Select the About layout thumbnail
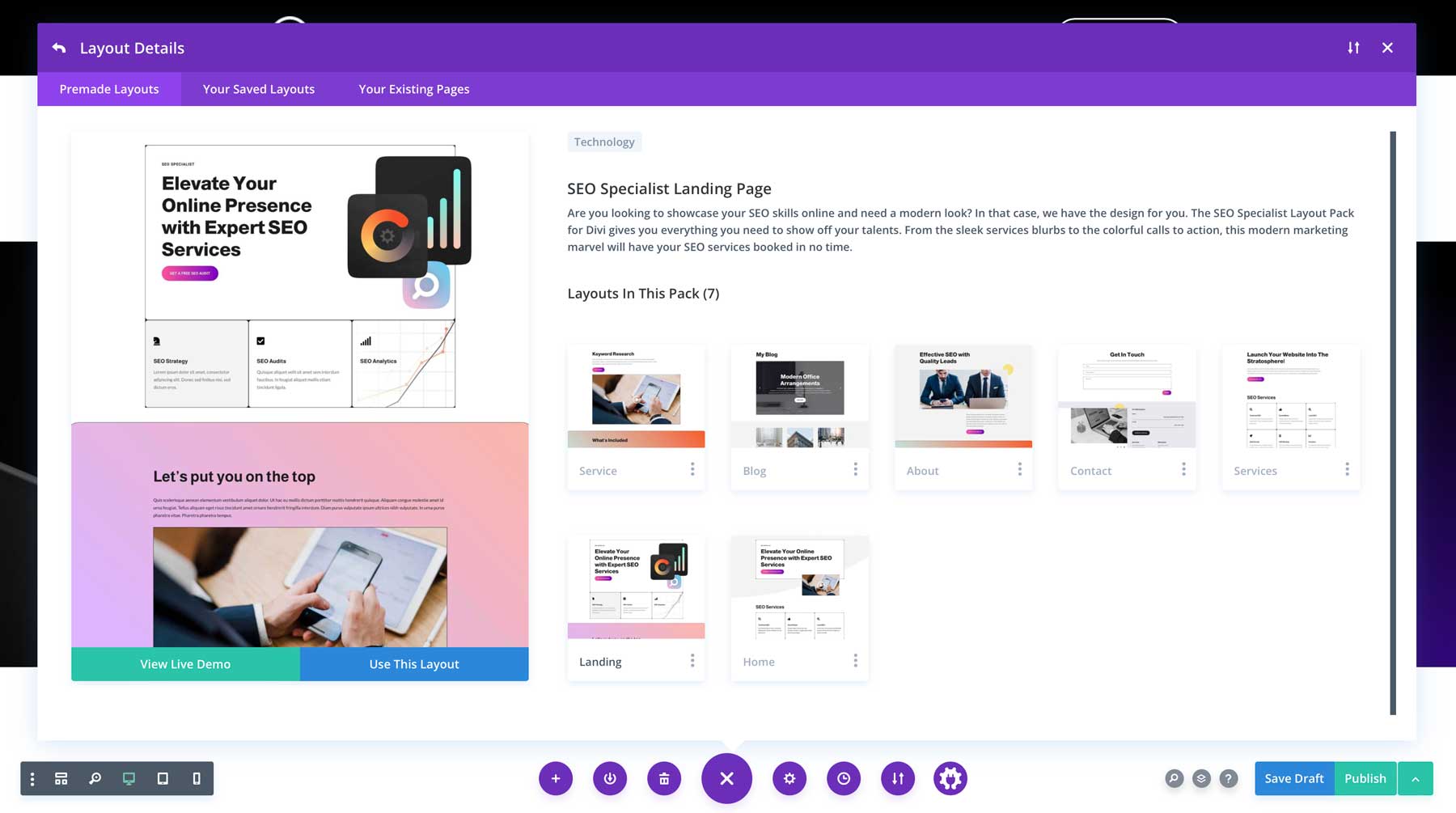 963,398
